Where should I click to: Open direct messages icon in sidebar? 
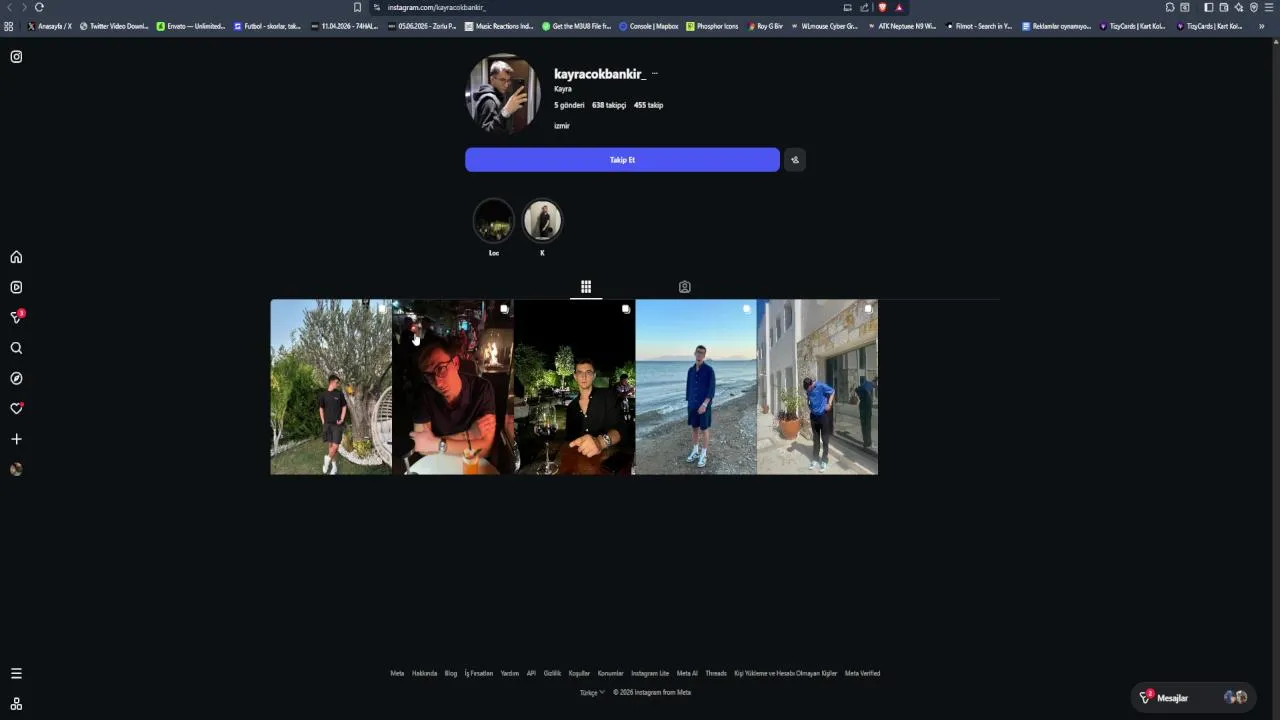point(16,317)
